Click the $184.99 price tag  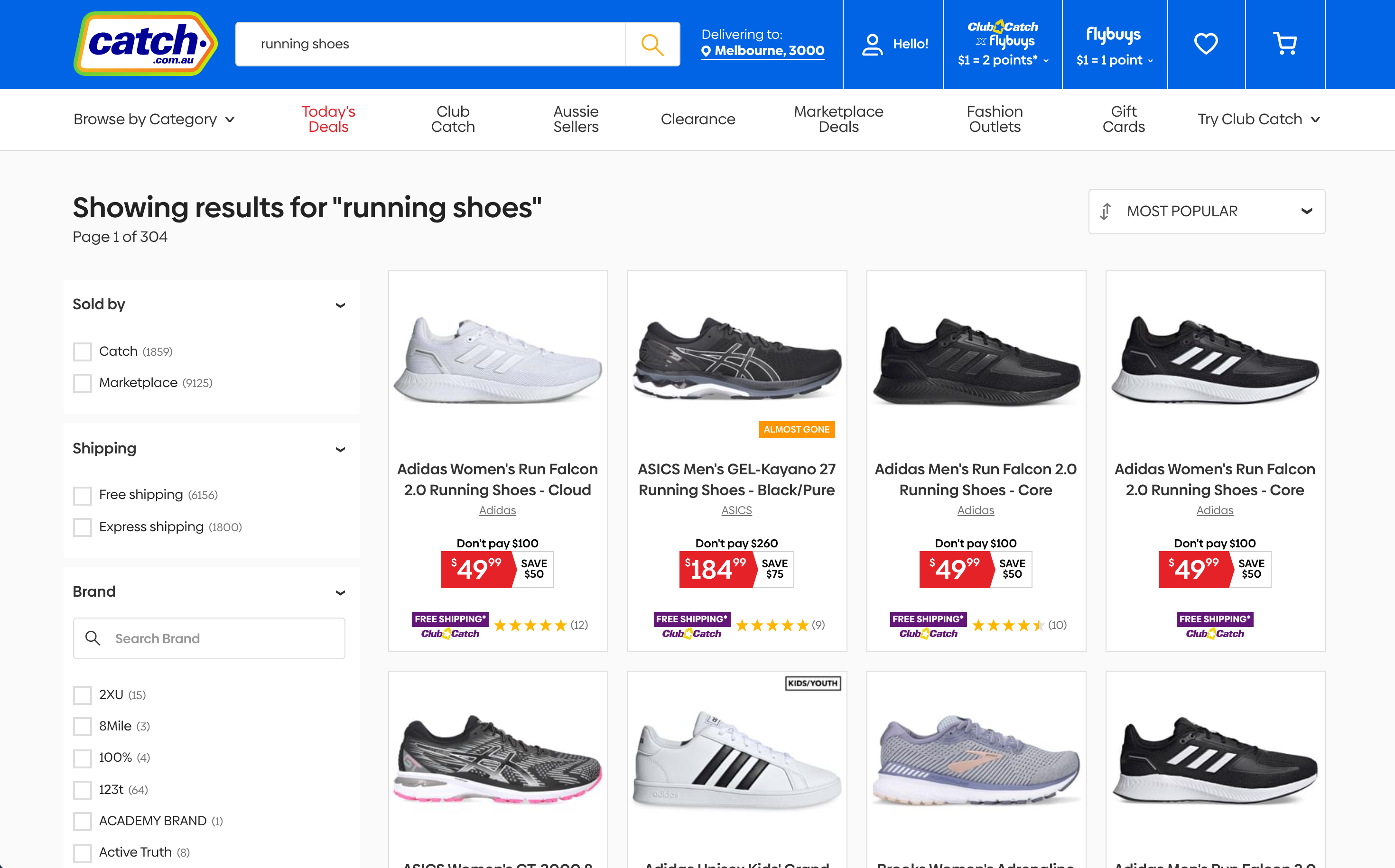(718, 570)
